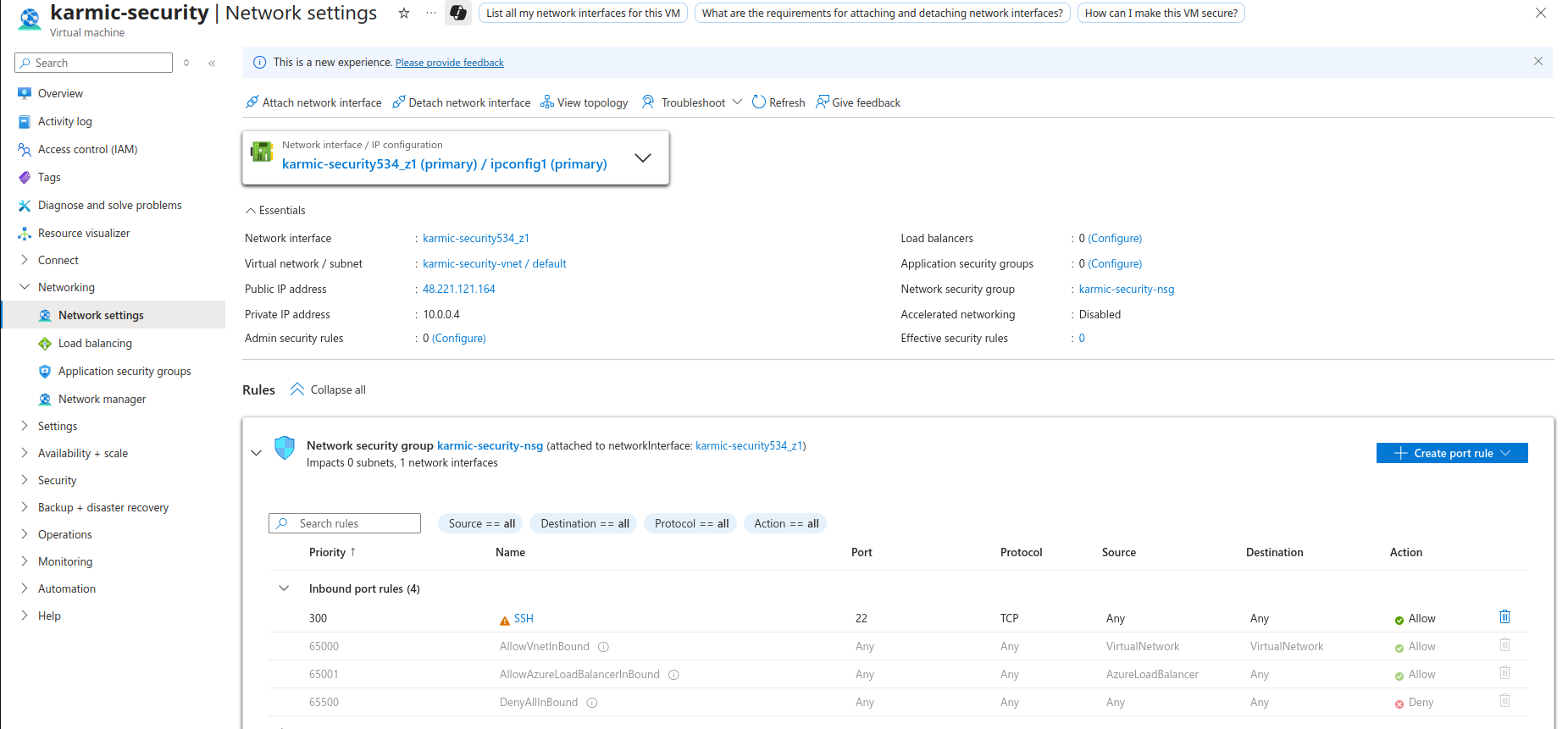Click Collapse all next to Rules
The height and width of the screenshot is (729, 1568).
[x=328, y=389]
